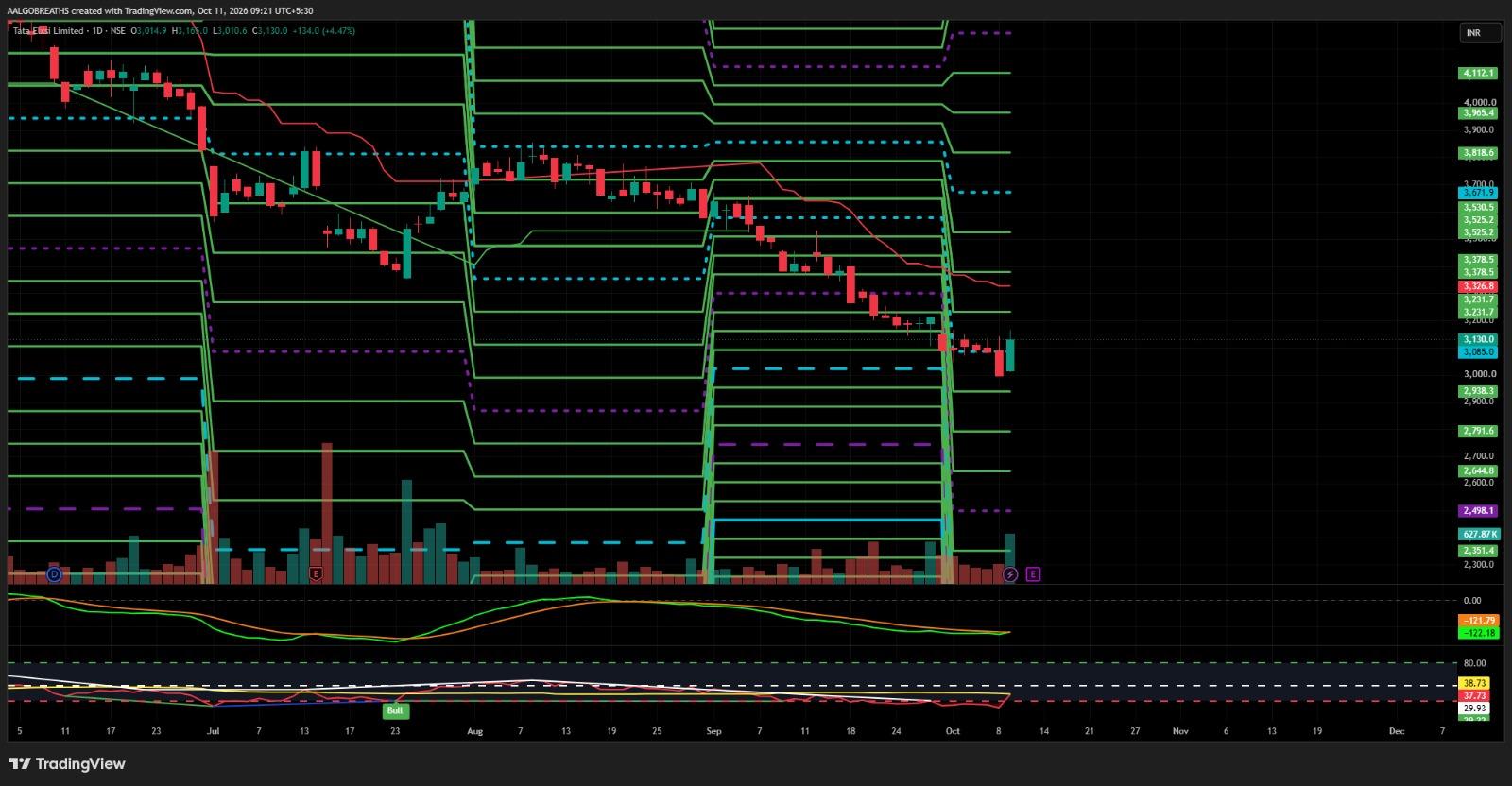Click the purple lightning event marker
1512x786 pixels.
pos(1010,573)
